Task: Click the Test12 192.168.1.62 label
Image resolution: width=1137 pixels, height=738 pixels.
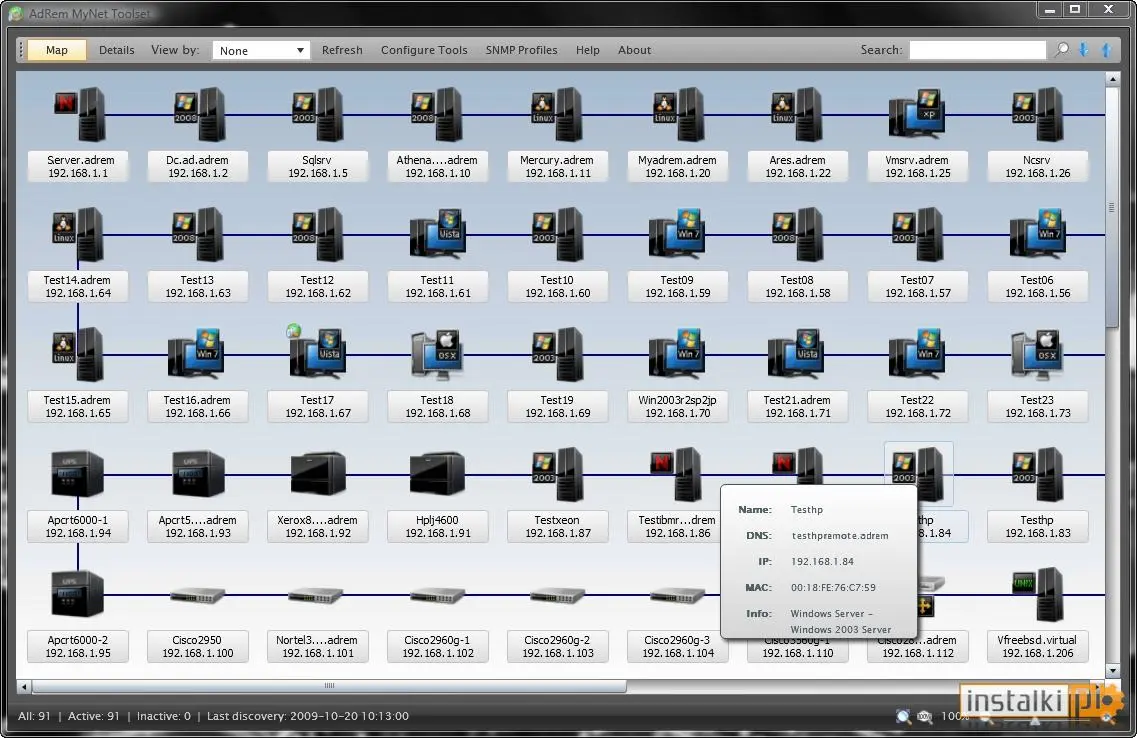Action: tap(318, 286)
